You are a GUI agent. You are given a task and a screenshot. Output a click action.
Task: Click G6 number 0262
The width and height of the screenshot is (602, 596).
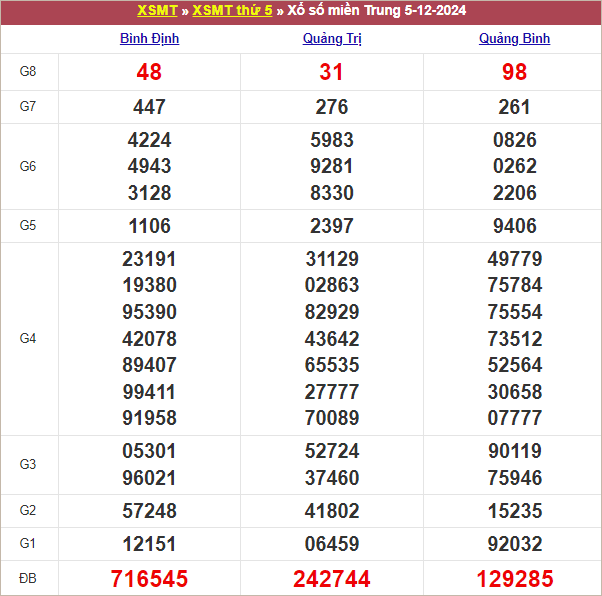(x=514, y=166)
